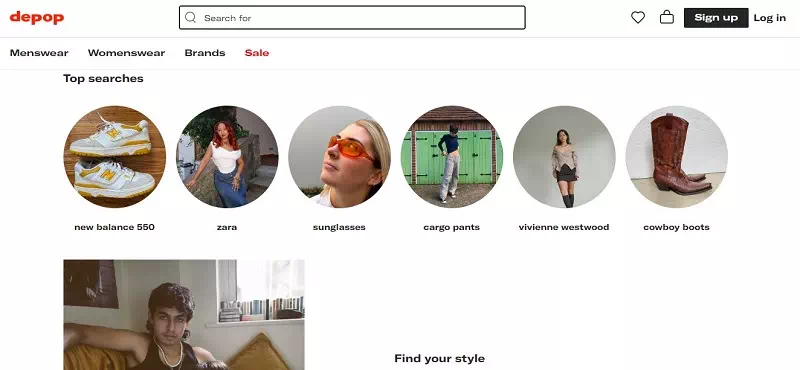Click the 'sunglasses' label
800x370 pixels.
tap(339, 227)
